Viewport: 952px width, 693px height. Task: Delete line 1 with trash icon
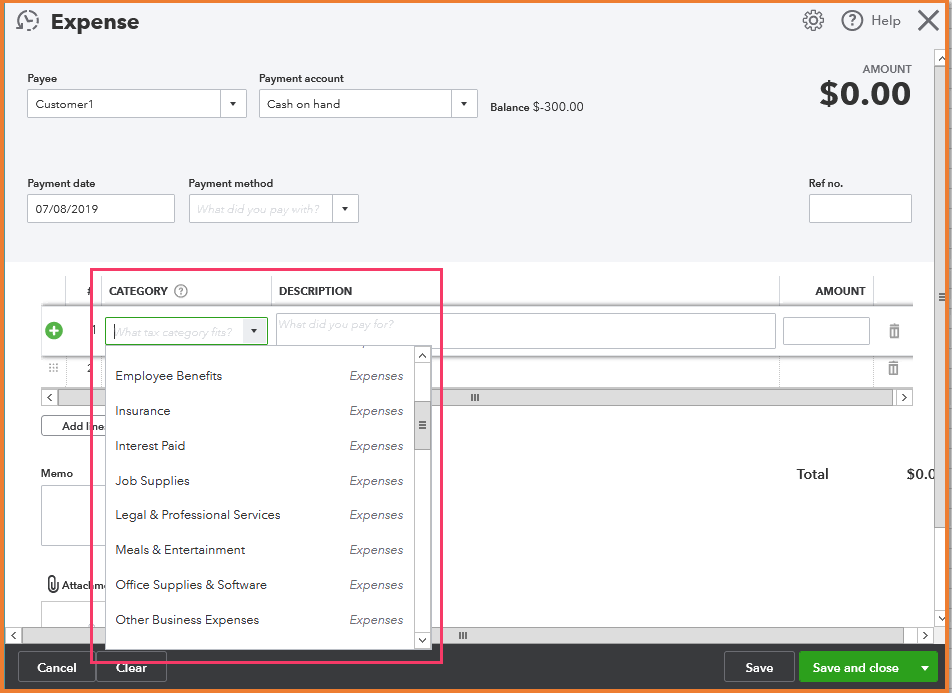(894, 331)
